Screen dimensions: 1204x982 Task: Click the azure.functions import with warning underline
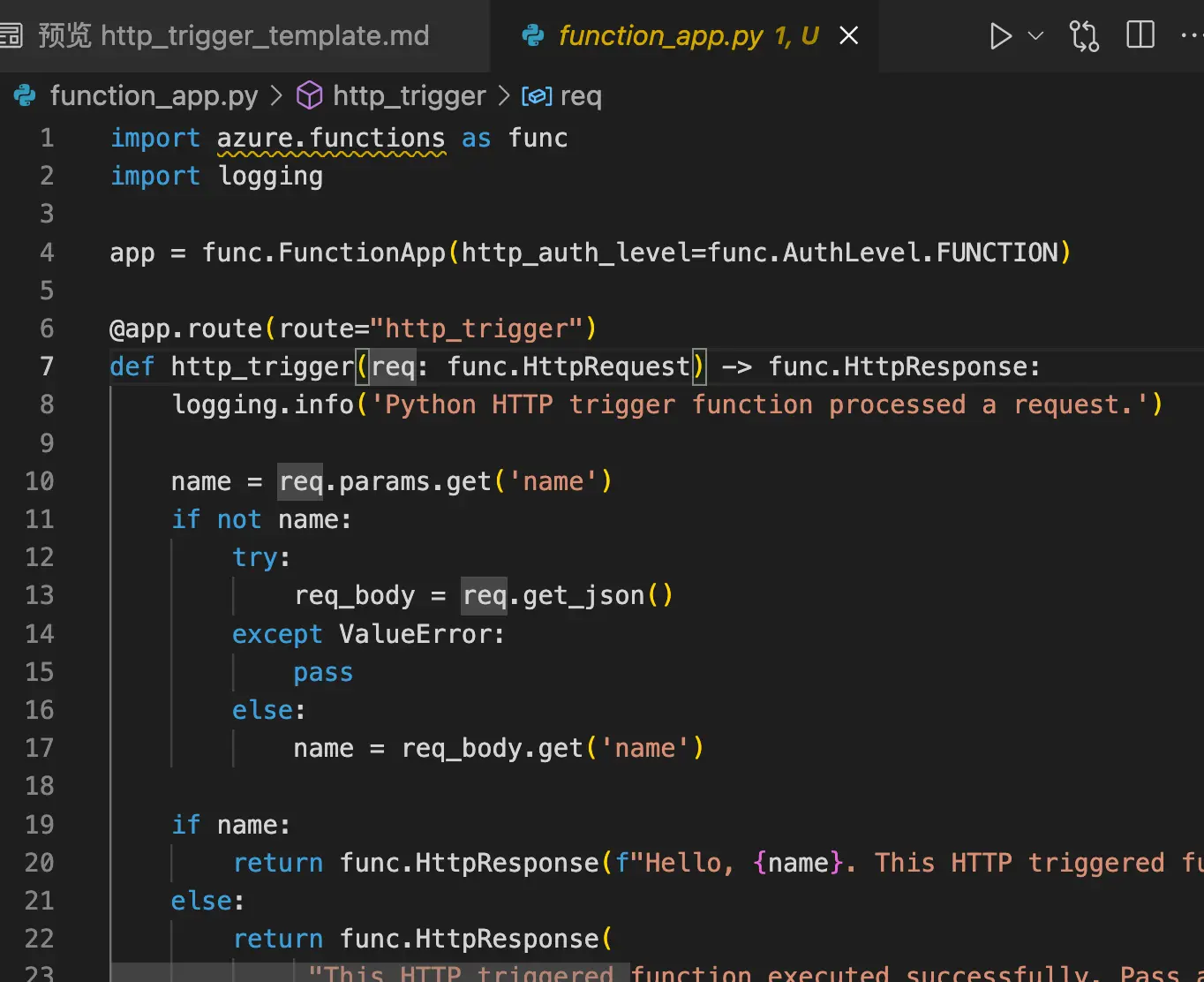[x=331, y=139]
